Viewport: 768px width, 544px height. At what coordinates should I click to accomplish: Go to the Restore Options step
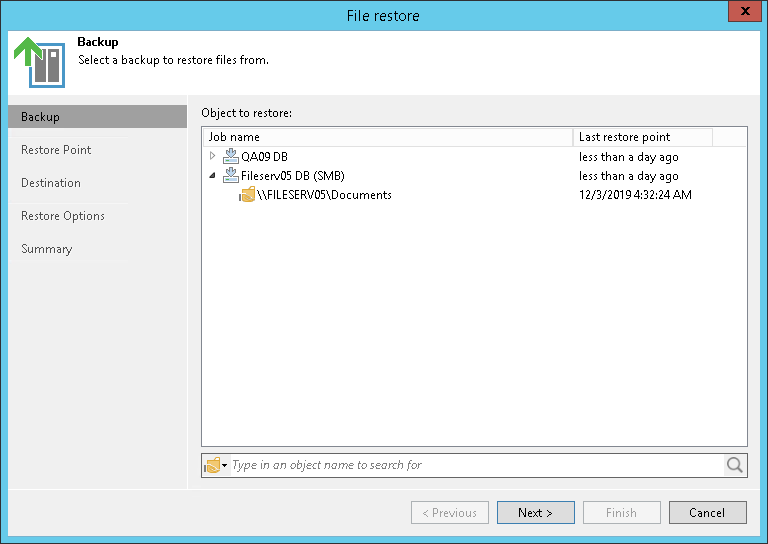tap(63, 216)
